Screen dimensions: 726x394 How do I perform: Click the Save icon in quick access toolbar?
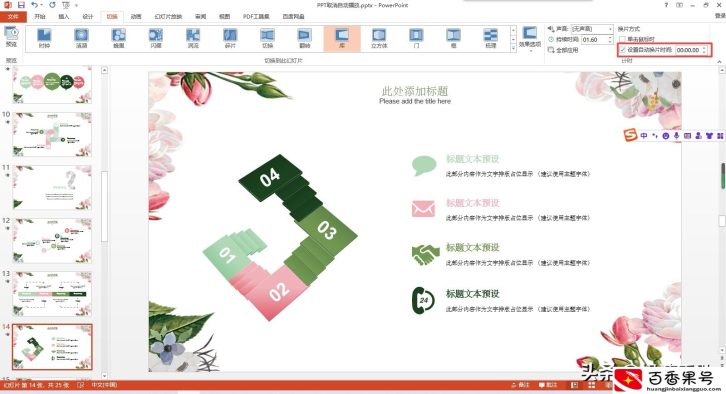click(21, 5)
